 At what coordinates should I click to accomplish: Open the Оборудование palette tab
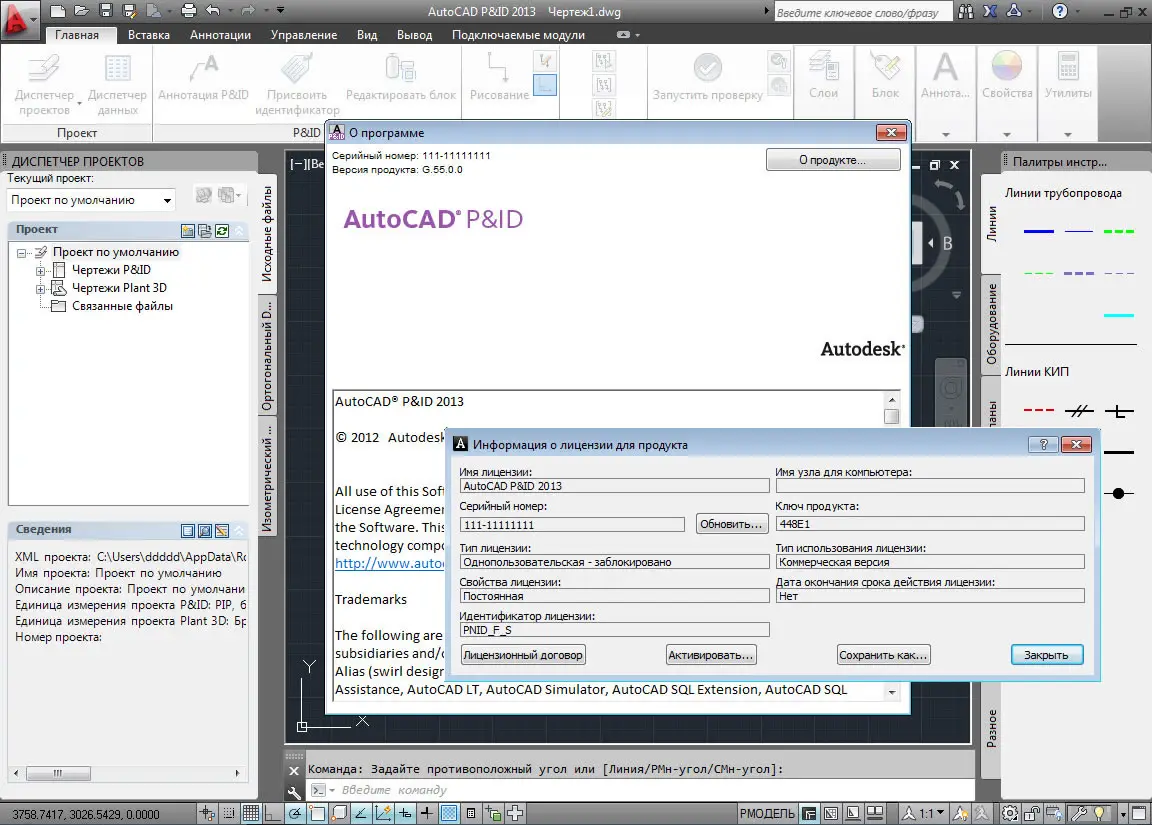click(x=992, y=325)
